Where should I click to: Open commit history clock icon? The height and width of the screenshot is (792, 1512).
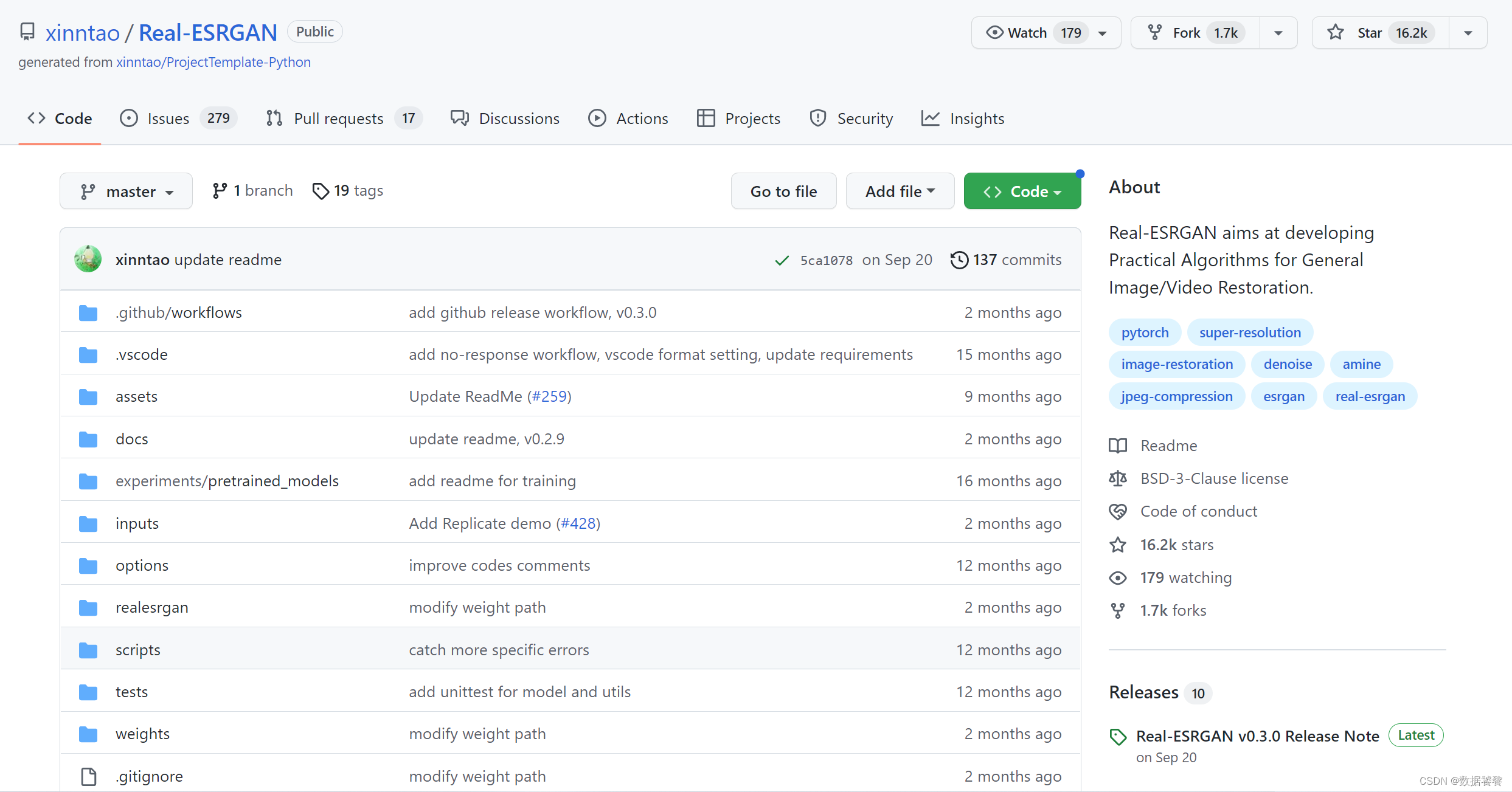click(x=959, y=260)
